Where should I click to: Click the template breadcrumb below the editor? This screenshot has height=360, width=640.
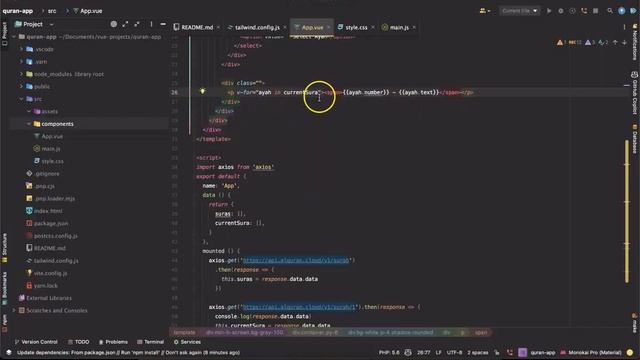184,333
